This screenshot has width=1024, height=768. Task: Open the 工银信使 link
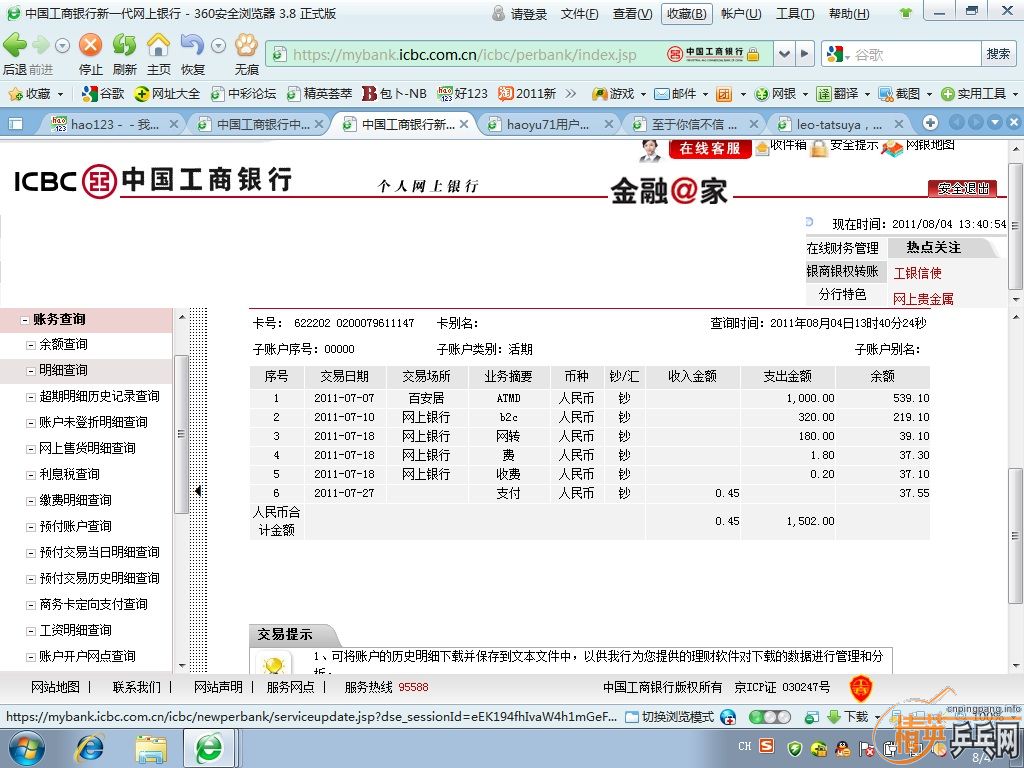pos(918,274)
